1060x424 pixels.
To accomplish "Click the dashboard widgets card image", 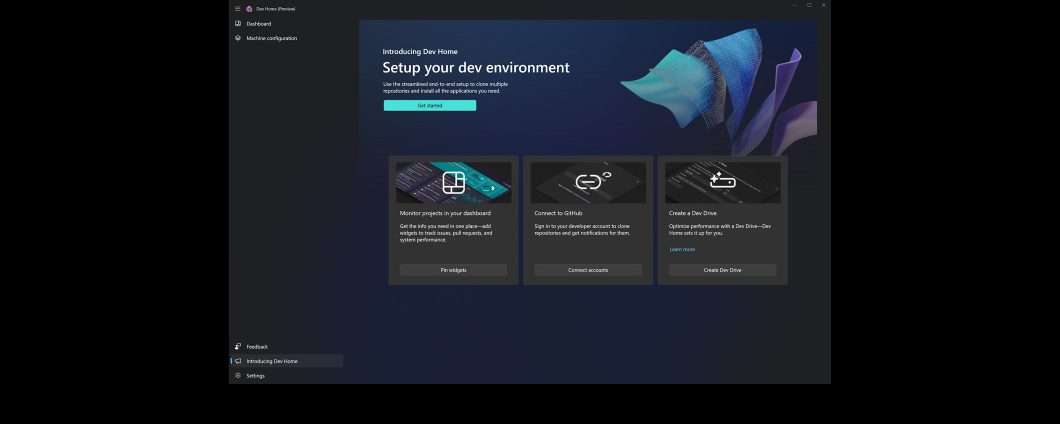I will (454, 182).
